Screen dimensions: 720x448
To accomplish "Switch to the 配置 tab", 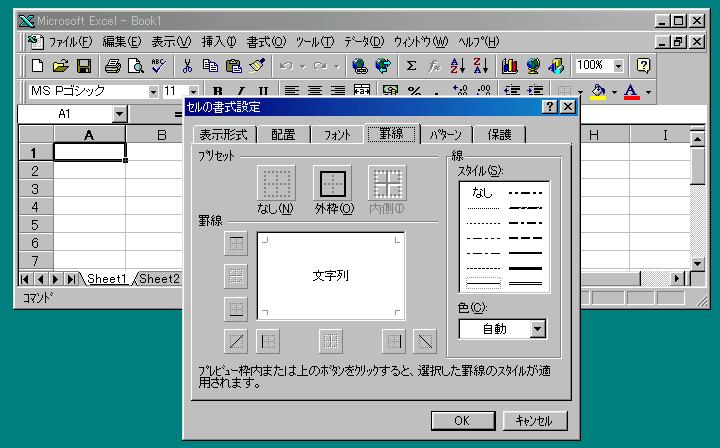I will [283, 135].
